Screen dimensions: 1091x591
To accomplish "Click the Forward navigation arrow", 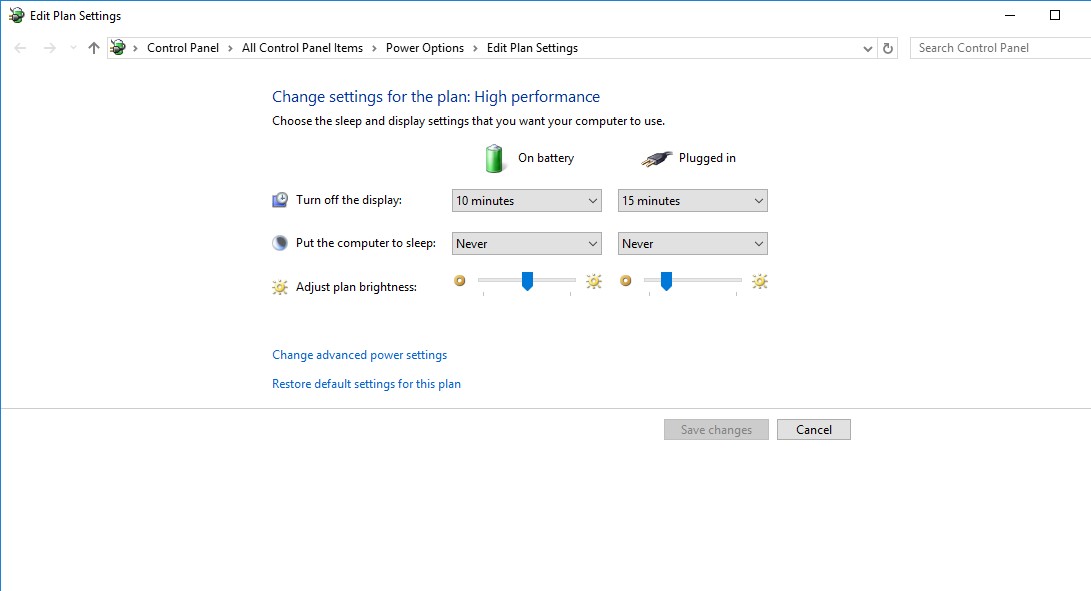I will 49,48.
